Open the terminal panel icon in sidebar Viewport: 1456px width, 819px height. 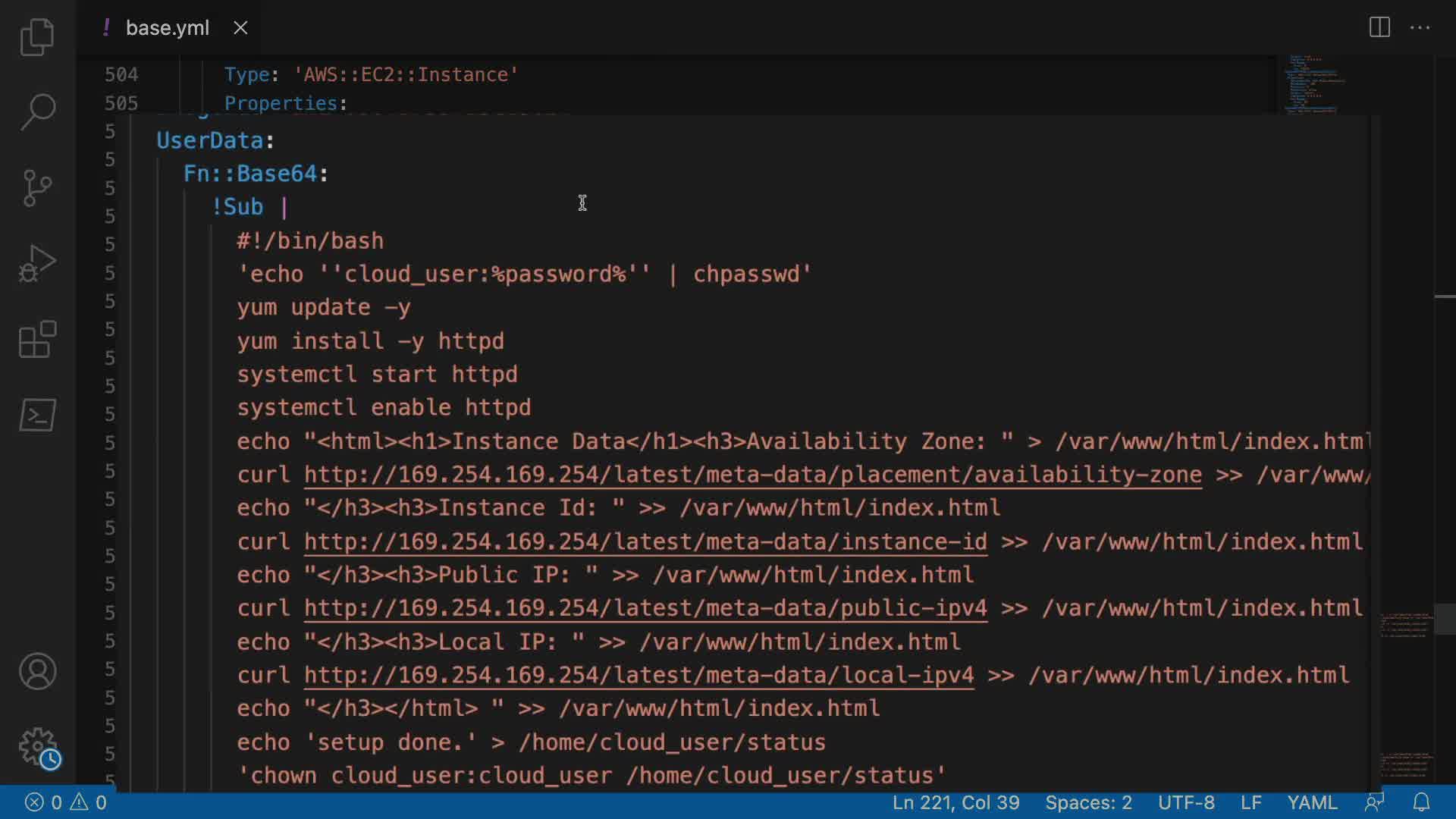pos(37,415)
